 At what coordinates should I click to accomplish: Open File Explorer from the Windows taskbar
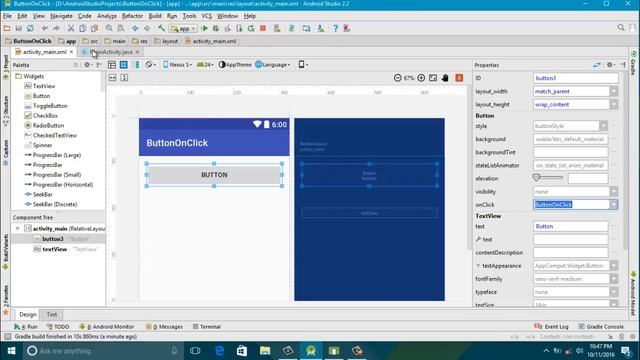tap(265, 351)
